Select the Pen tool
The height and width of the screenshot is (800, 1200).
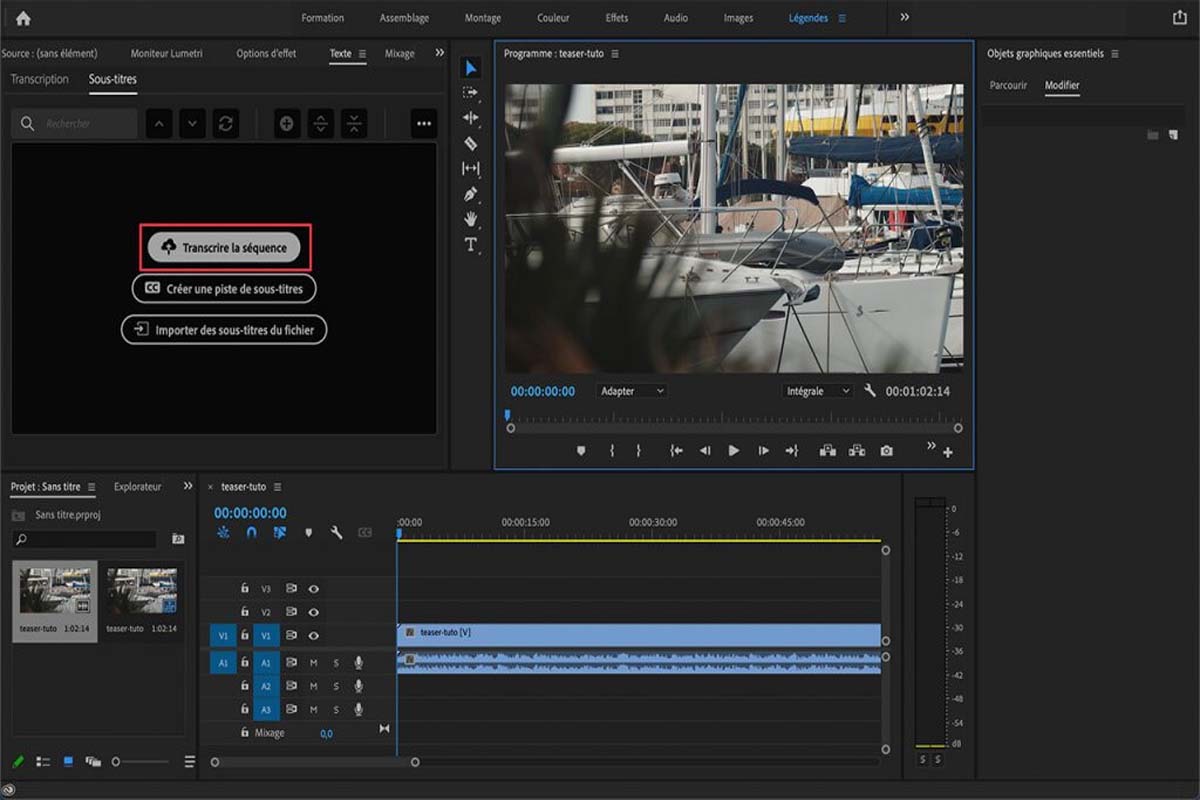pos(471,194)
